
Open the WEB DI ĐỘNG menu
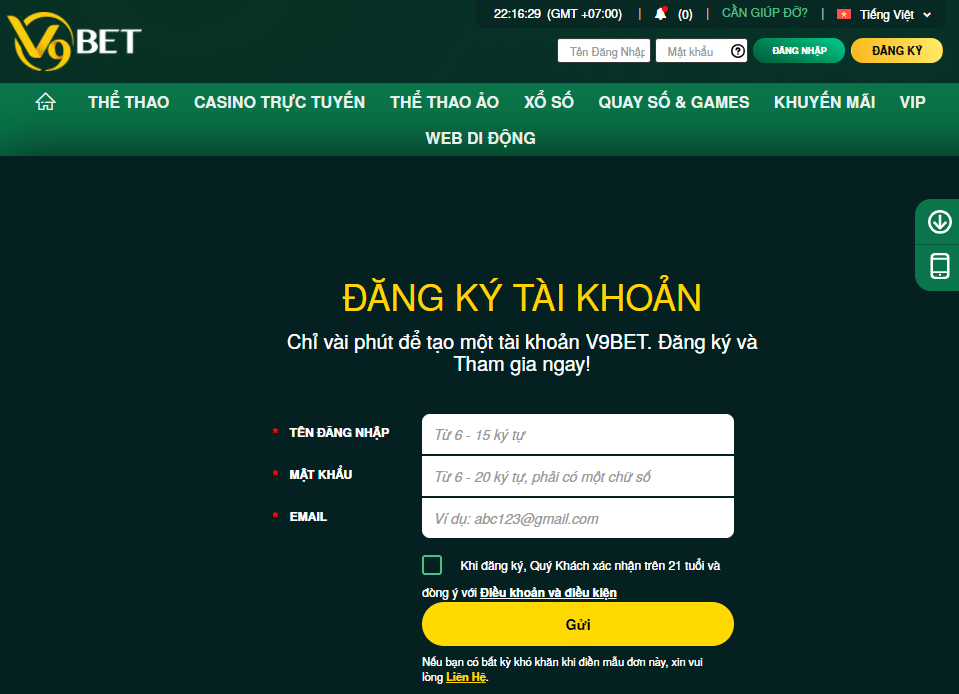480,138
